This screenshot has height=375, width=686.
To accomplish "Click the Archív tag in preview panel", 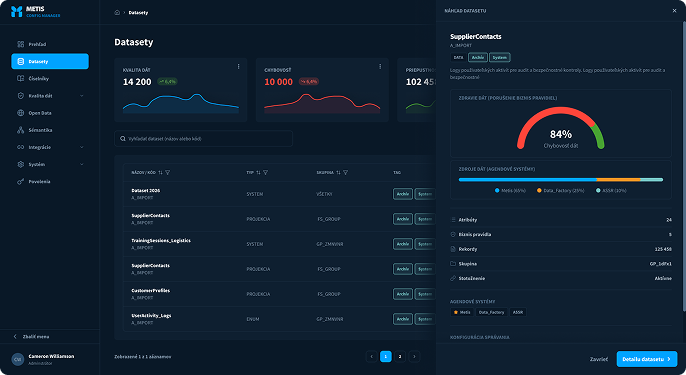I will pos(478,57).
